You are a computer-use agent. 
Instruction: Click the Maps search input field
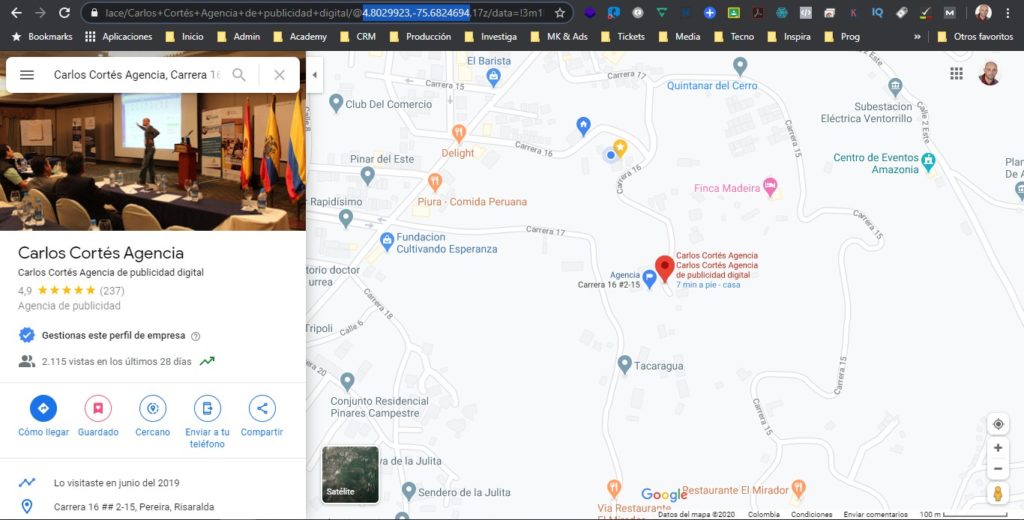(136, 75)
